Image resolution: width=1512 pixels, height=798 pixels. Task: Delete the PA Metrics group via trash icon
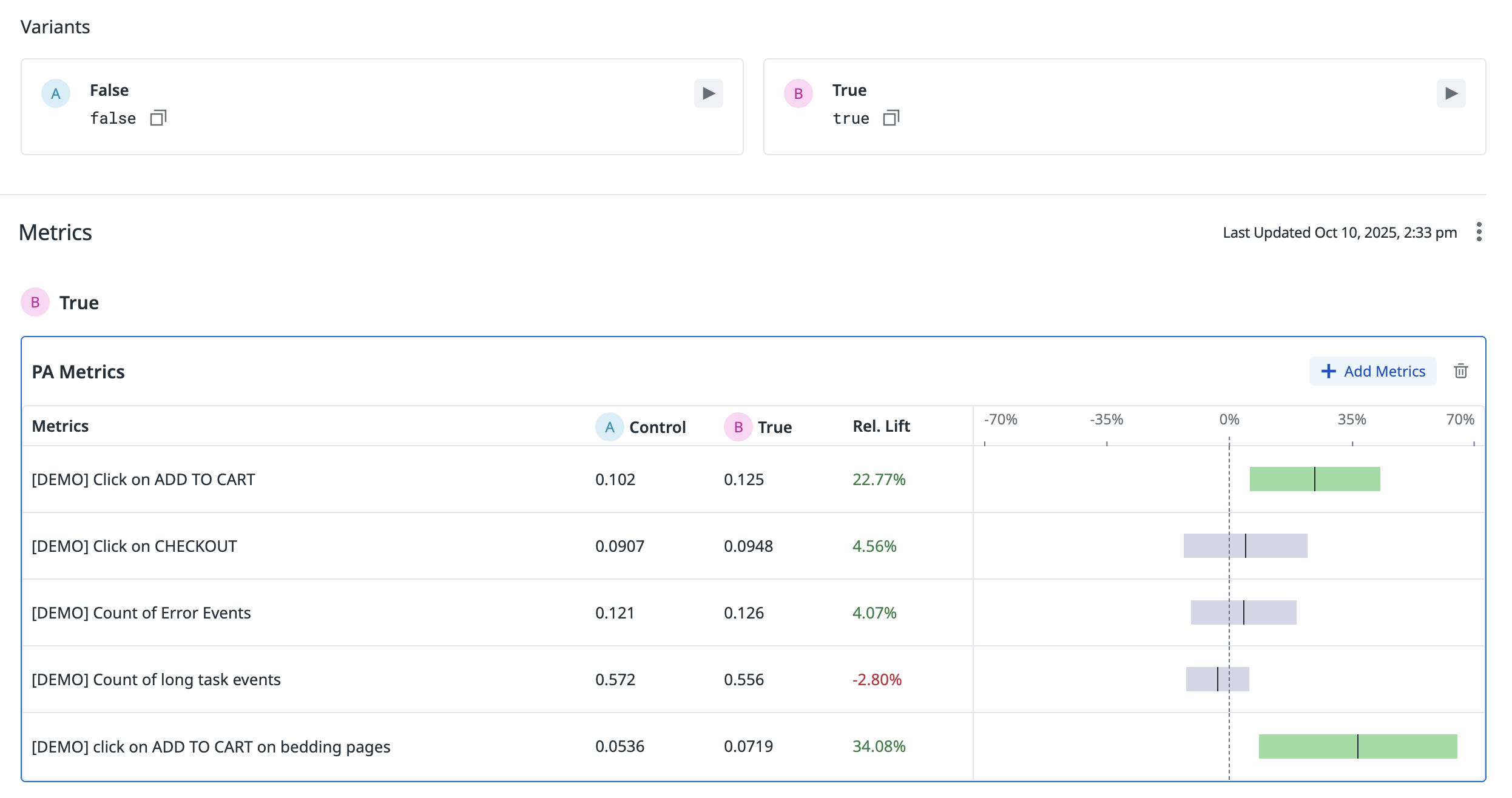(x=1460, y=371)
